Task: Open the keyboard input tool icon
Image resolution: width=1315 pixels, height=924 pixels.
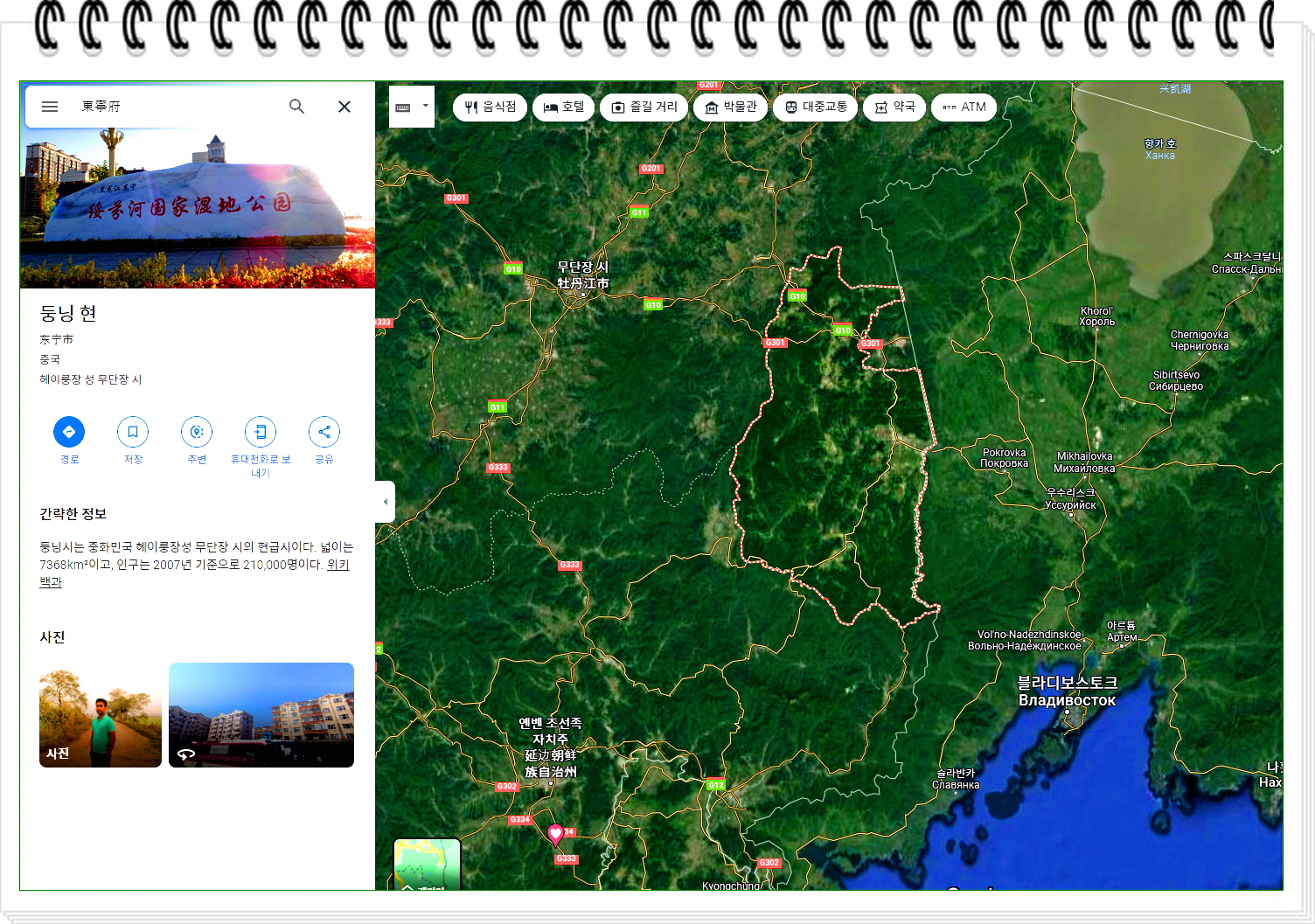Action: [x=403, y=108]
